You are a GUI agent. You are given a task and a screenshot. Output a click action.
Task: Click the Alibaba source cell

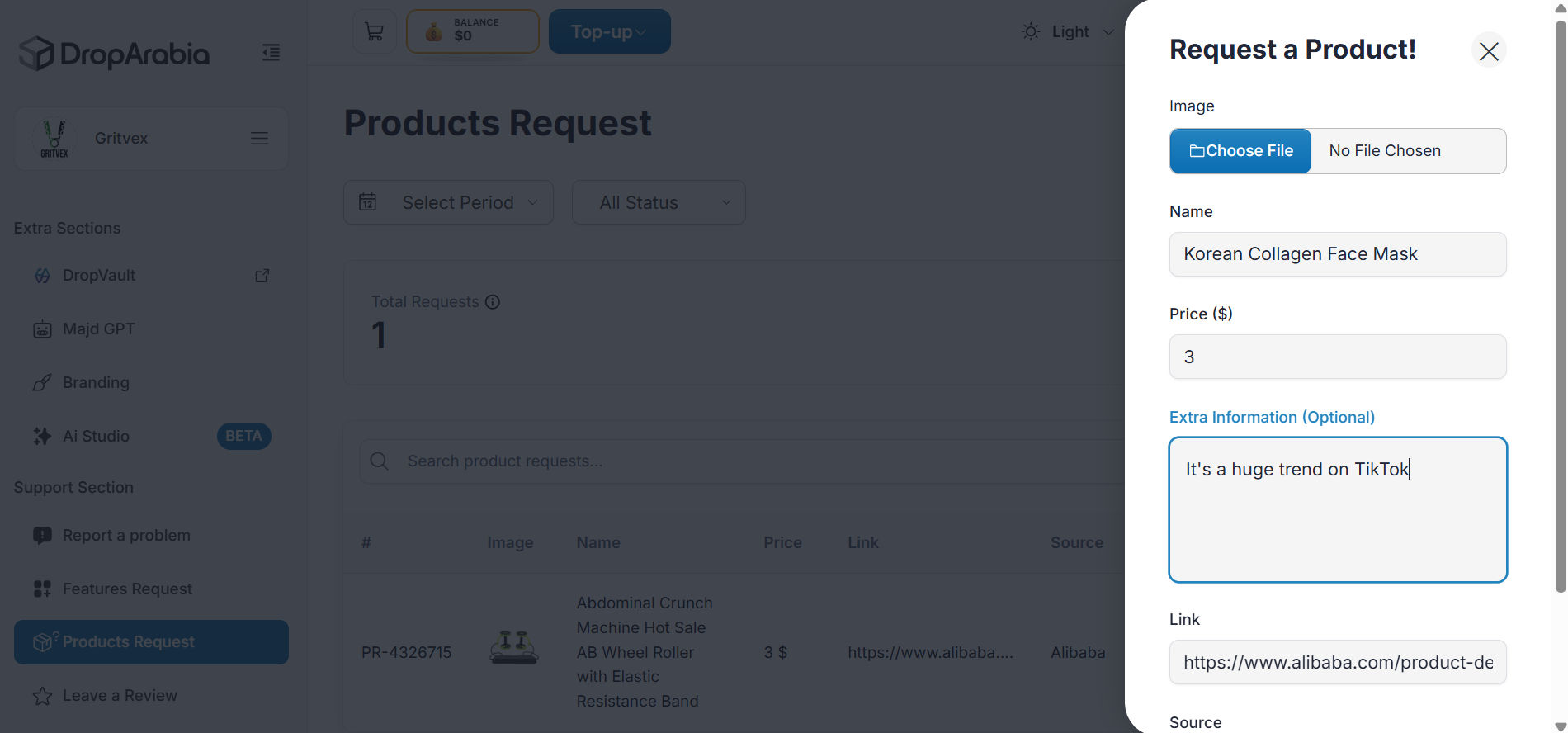pos(1078,653)
